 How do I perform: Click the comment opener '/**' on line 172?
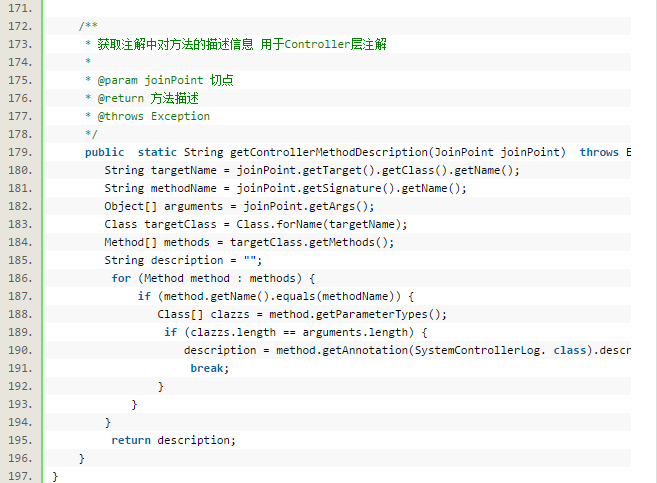(88, 26)
